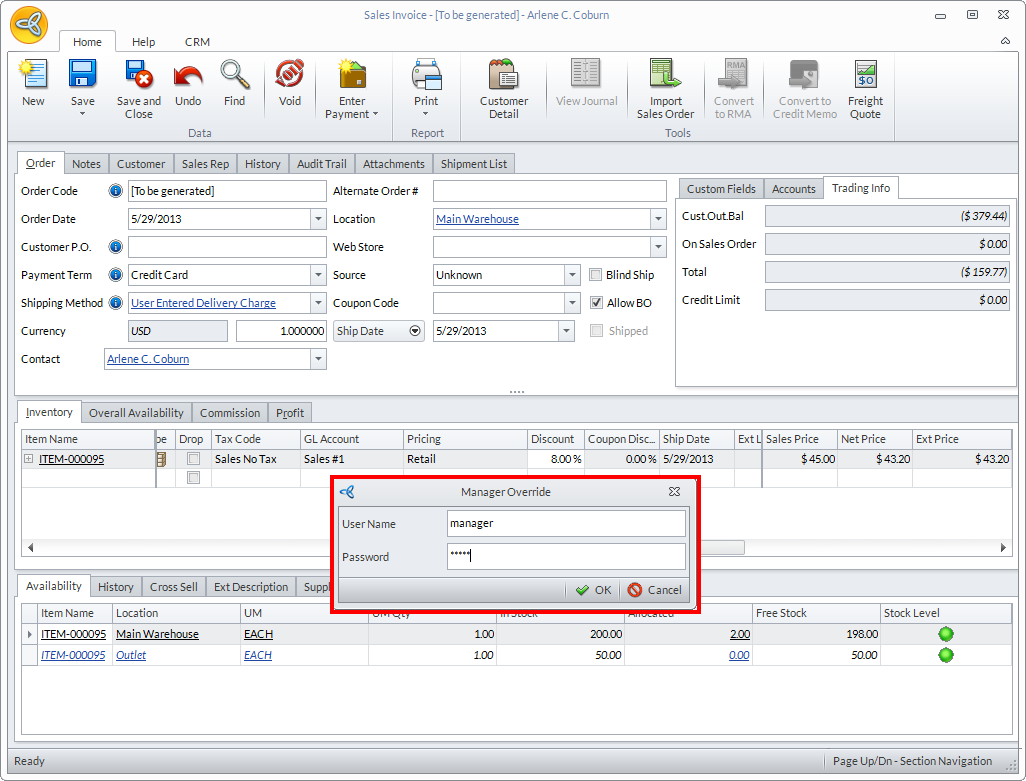
Task: Uncheck the Allow BO checkbox
Action: tap(596, 303)
